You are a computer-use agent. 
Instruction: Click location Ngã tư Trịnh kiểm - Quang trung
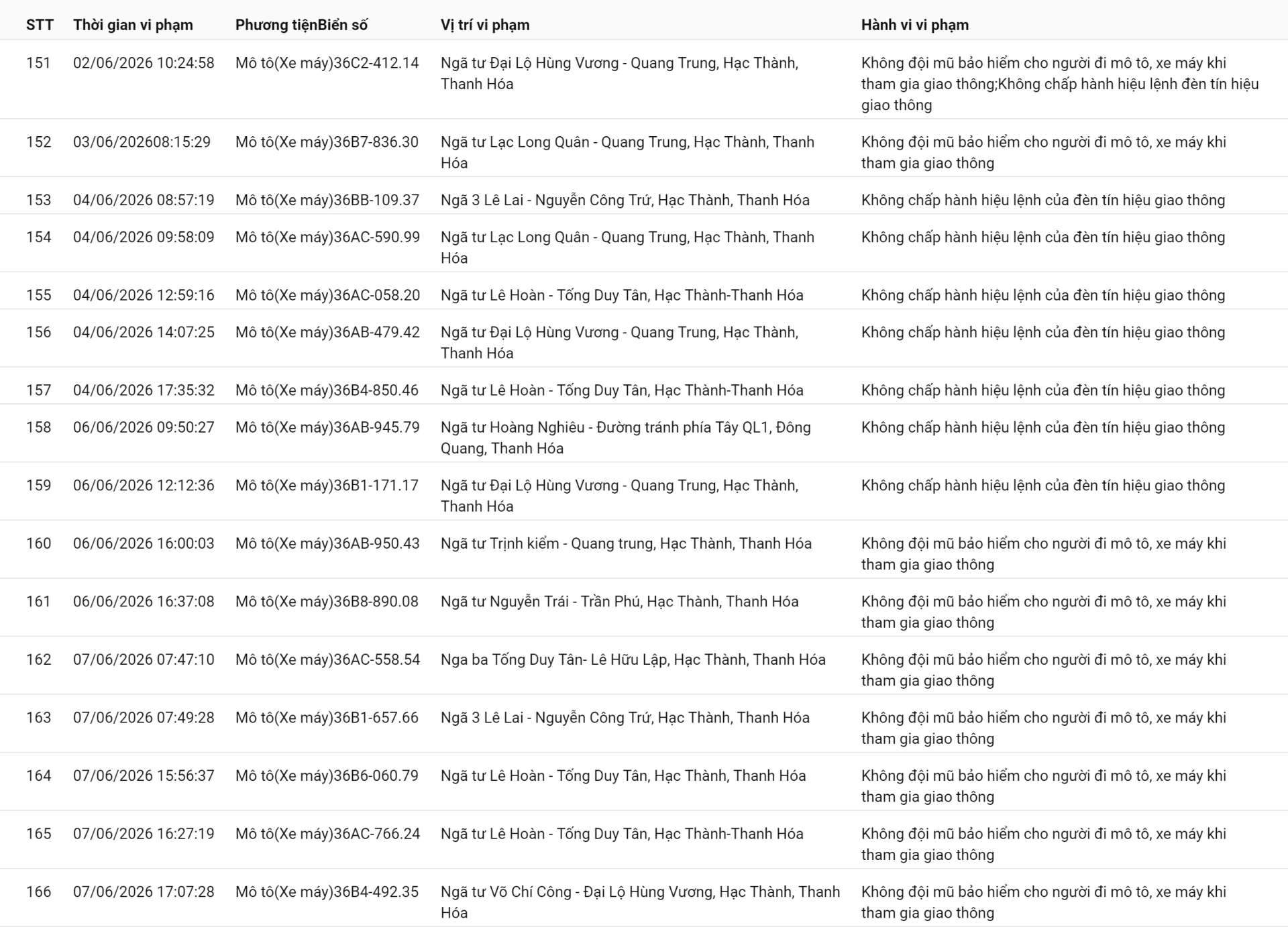[x=626, y=543]
